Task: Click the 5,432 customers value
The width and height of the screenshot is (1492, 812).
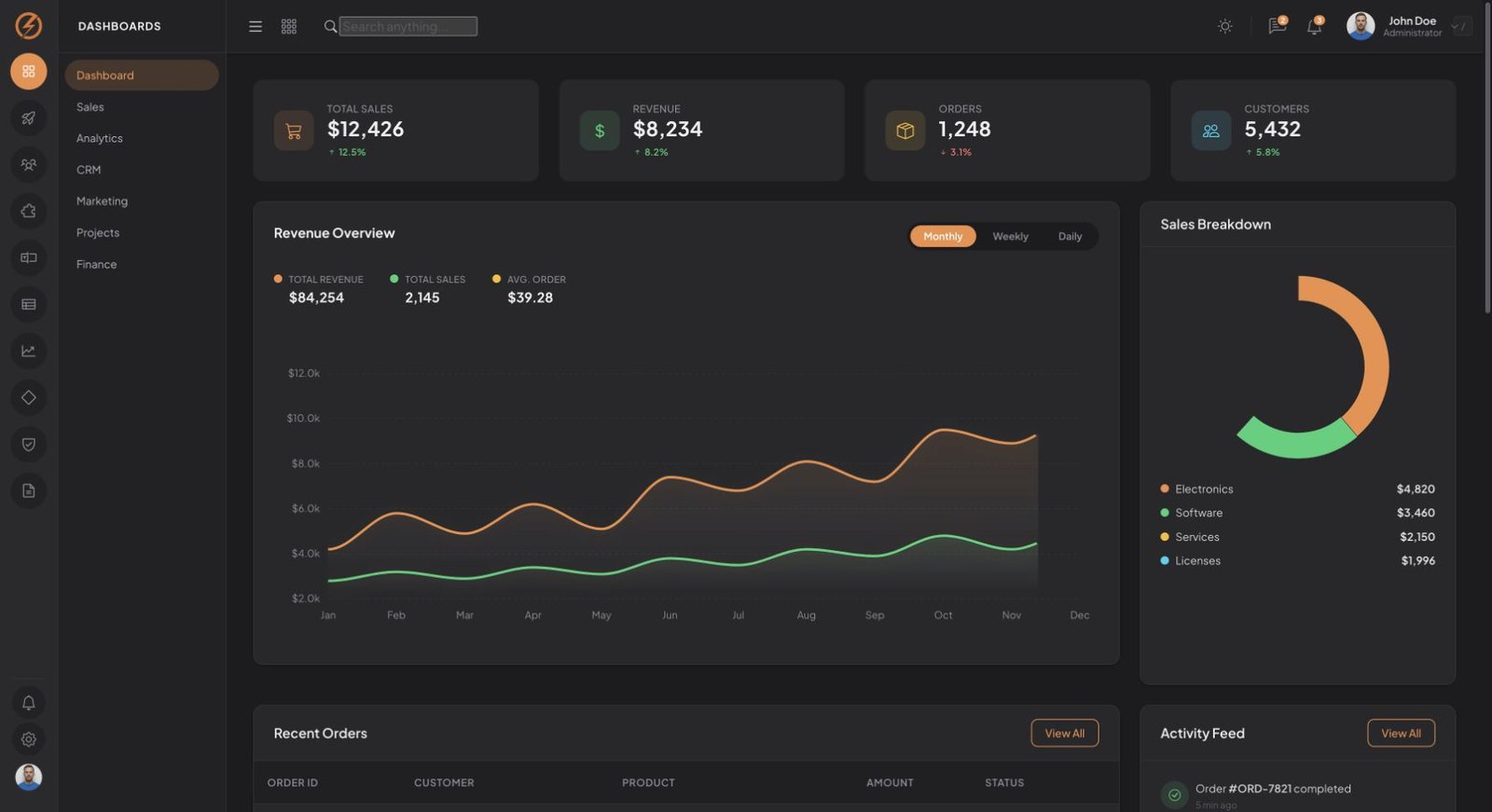Action: (1272, 130)
